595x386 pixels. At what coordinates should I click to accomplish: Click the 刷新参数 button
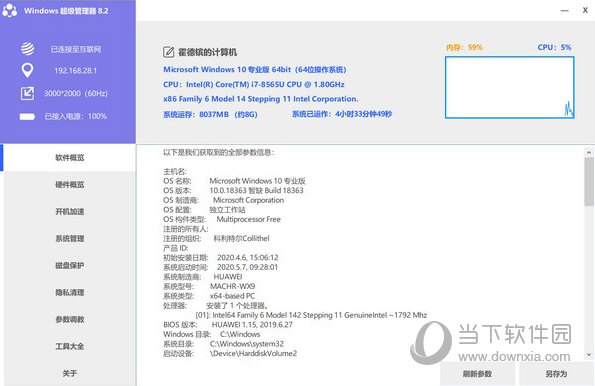(x=477, y=374)
